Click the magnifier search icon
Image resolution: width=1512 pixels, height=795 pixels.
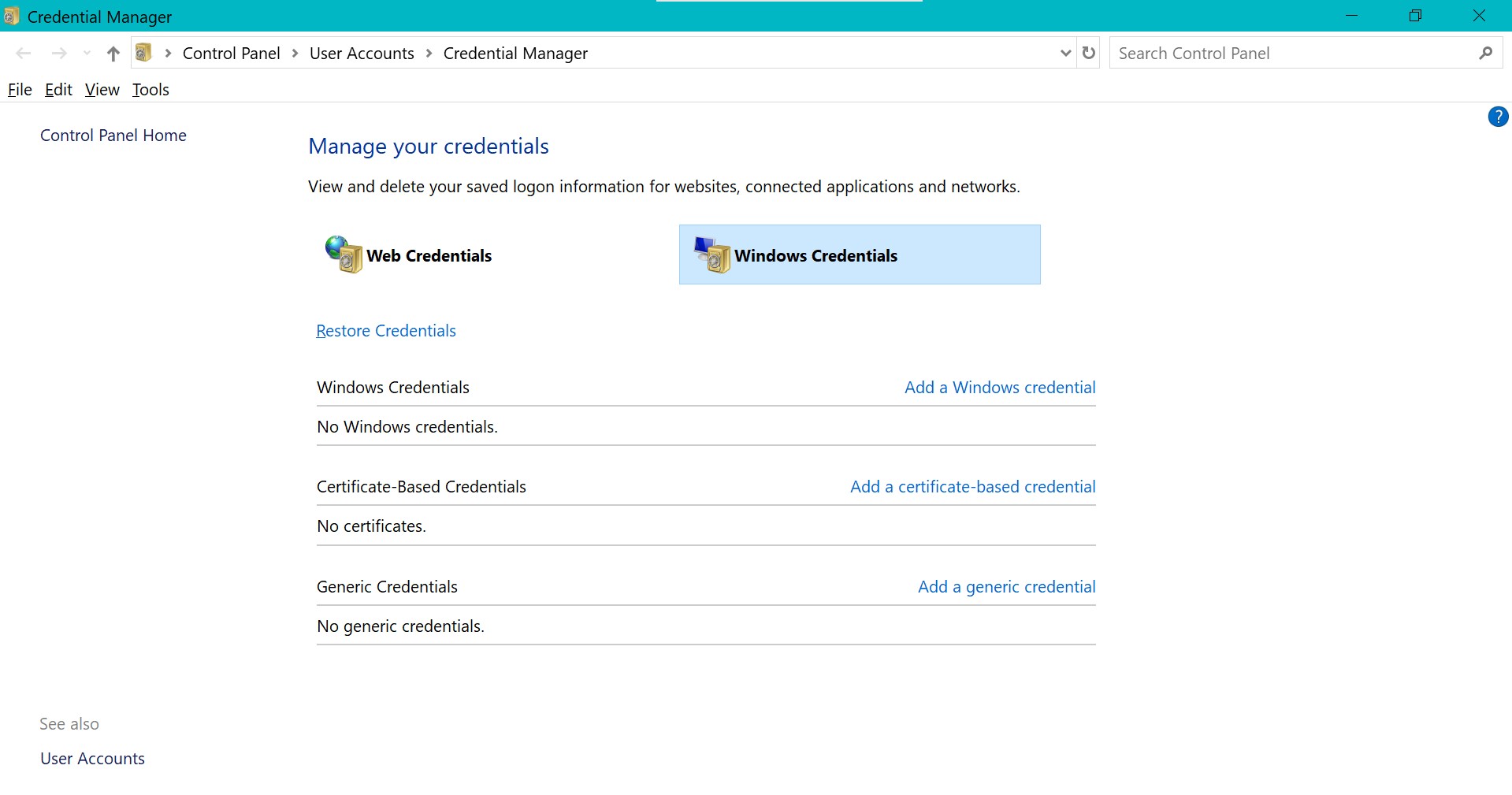(1486, 53)
